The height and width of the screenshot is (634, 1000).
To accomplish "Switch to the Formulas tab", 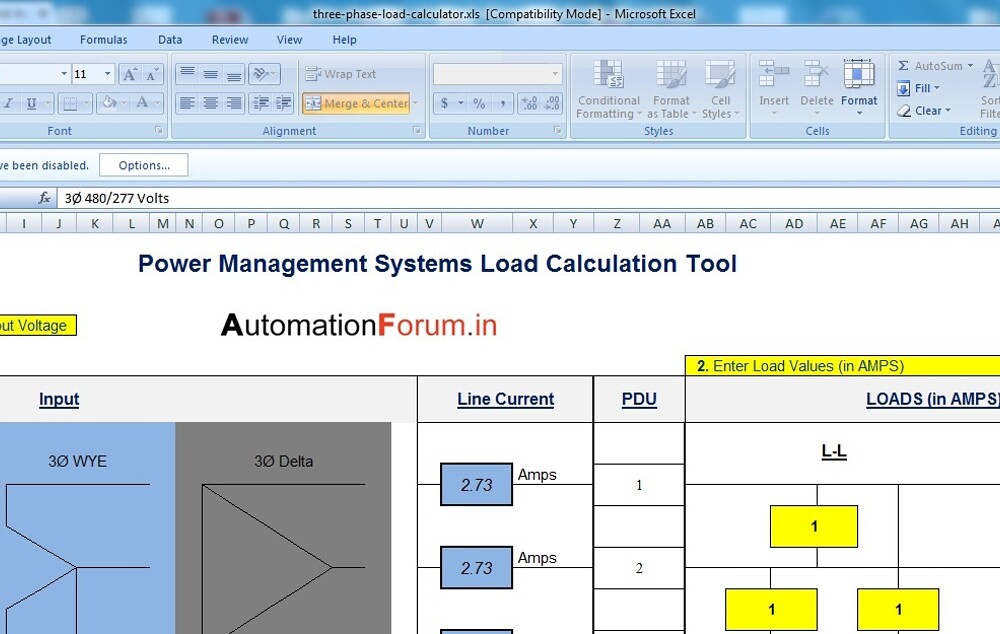I will tap(103, 40).
